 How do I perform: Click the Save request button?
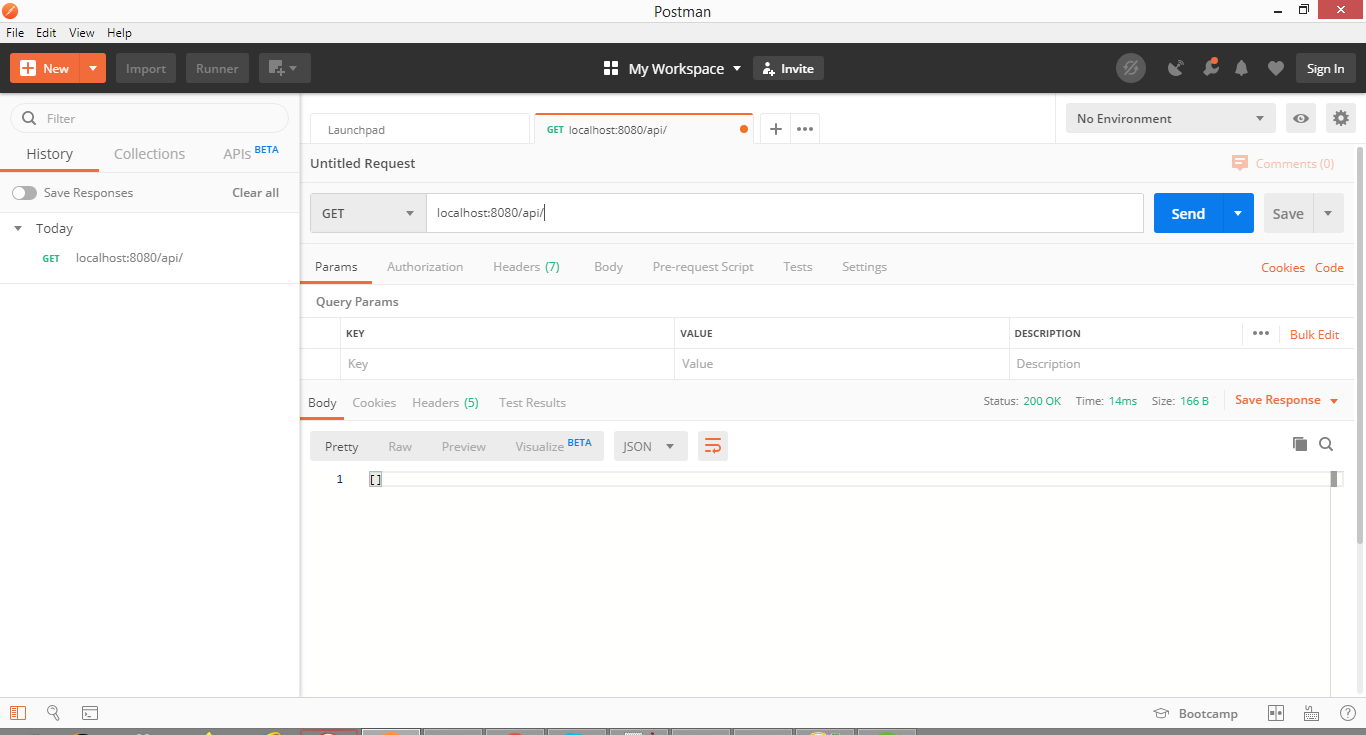coord(1288,213)
